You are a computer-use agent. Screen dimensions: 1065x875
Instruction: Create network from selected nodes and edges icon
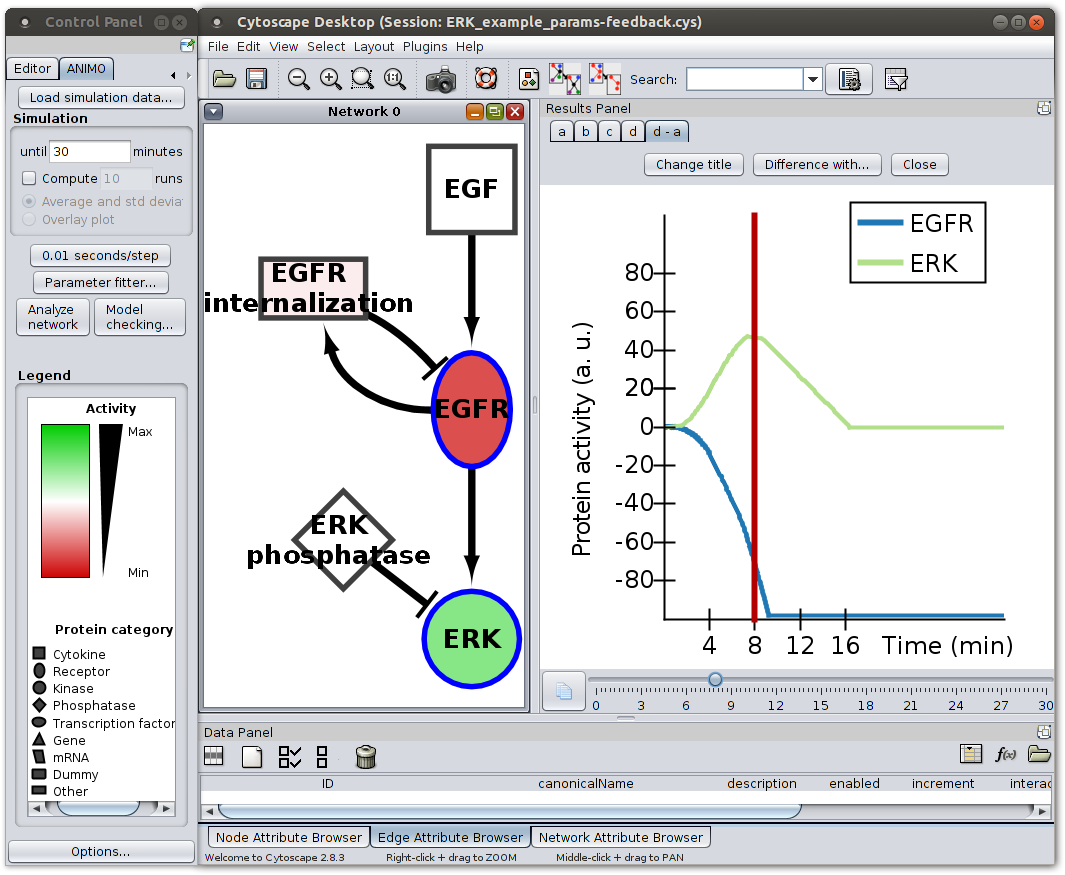pyautogui.click(x=604, y=79)
